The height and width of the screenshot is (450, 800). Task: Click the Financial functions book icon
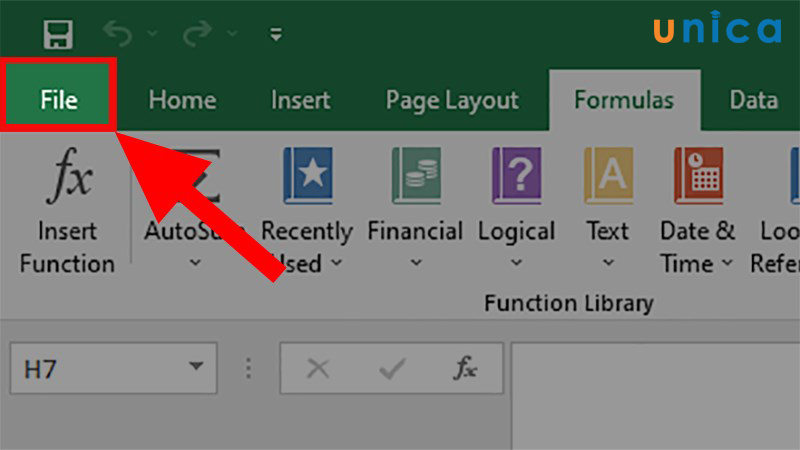[x=416, y=176]
